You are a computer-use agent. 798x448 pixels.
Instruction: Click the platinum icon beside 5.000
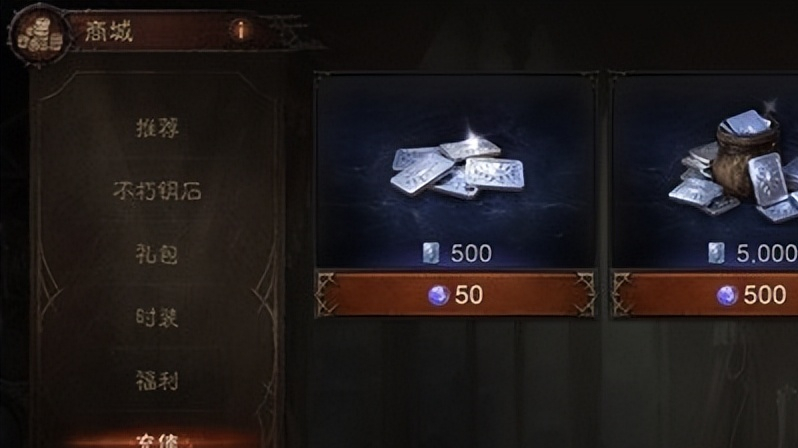point(716,253)
